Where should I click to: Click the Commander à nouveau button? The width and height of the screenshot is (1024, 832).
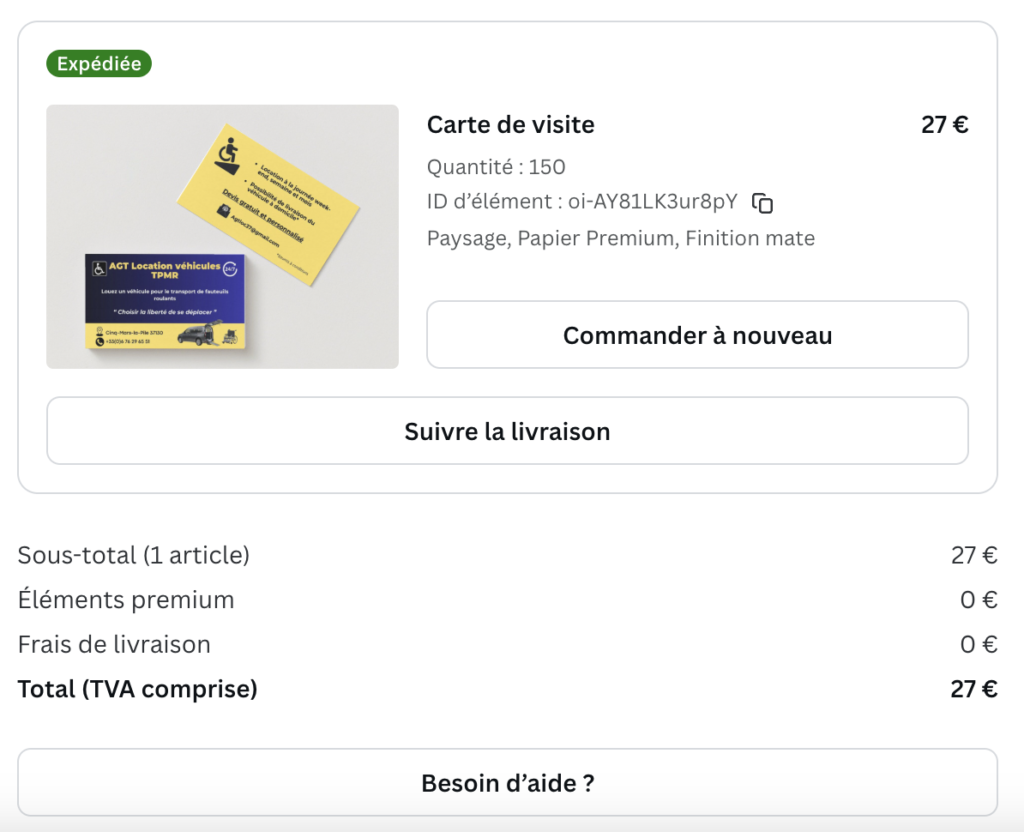pos(697,334)
